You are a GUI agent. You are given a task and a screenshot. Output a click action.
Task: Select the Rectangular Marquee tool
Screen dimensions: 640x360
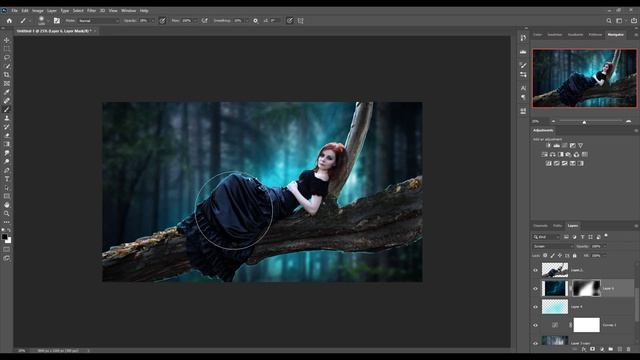[x=7, y=49]
